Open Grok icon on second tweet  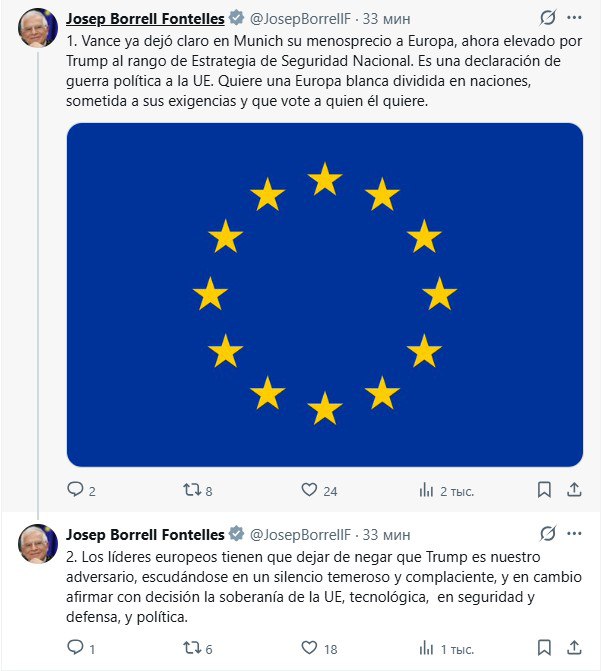click(548, 533)
